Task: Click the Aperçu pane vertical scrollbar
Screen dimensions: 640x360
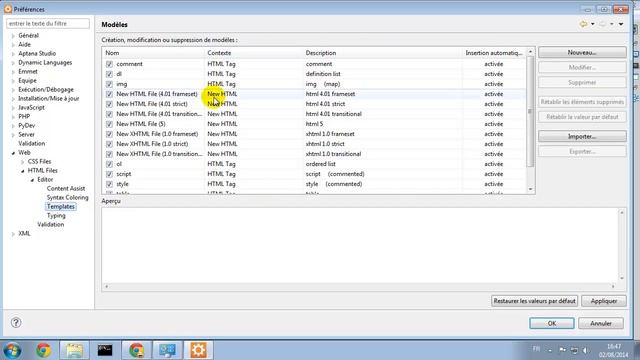Action: (622, 245)
